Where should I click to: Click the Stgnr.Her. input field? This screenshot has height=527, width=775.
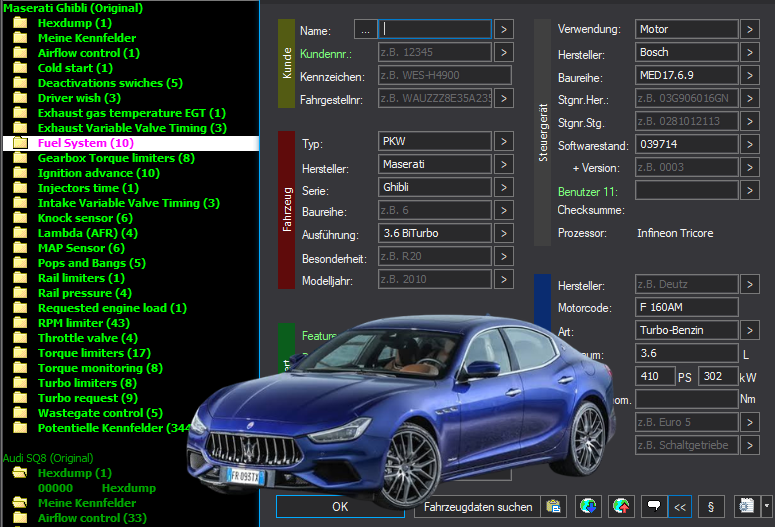[x=687, y=98]
